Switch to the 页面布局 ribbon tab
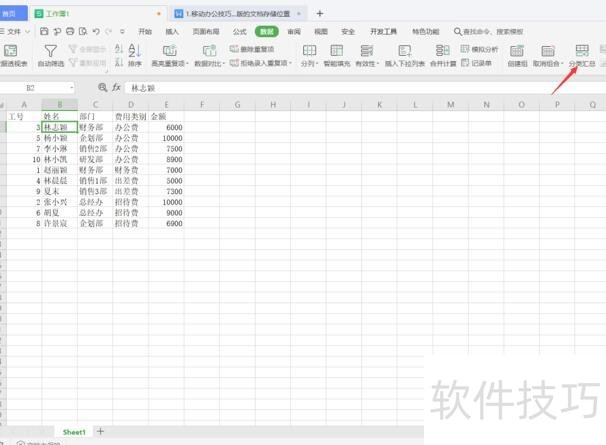This screenshot has height=445, width=606. click(206, 32)
